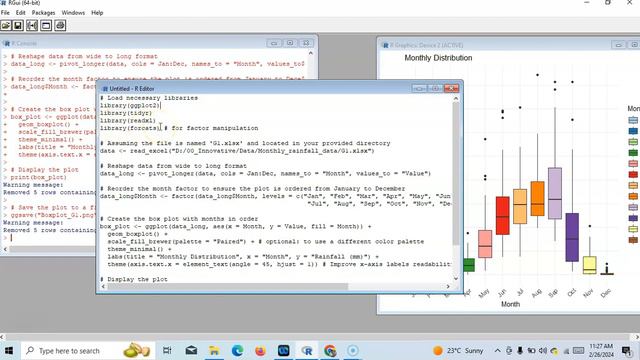Click the Windows Start button

point(9,351)
